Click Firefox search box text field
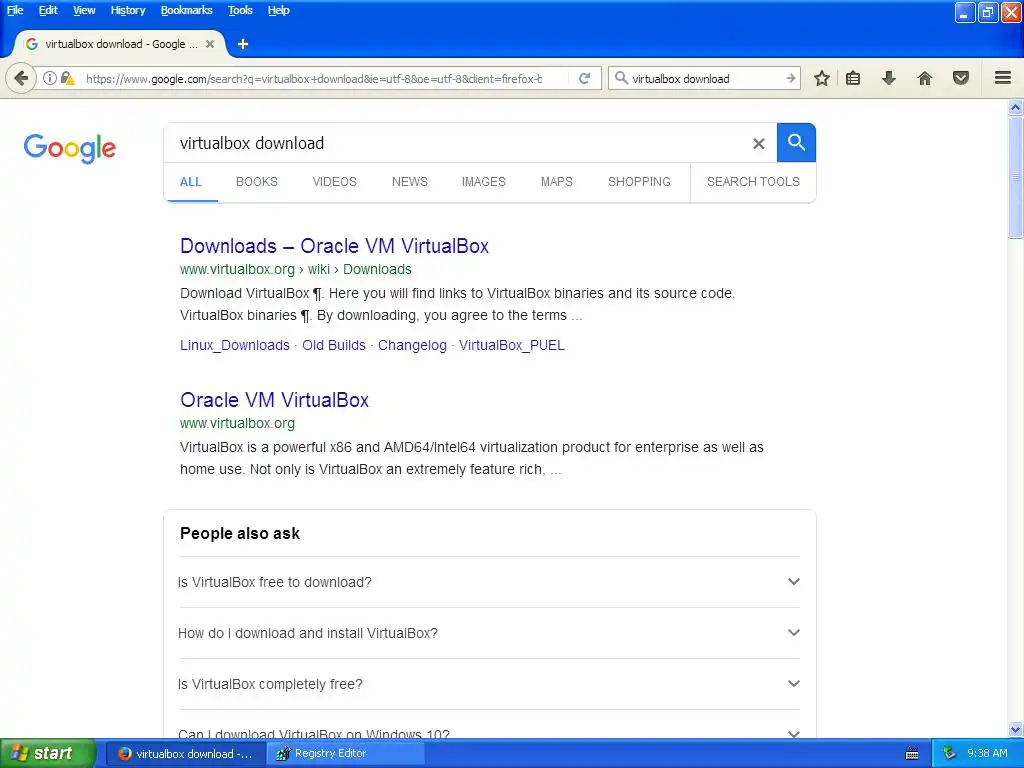The height and width of the screenshot is (768, 1024). click(705, 79)
